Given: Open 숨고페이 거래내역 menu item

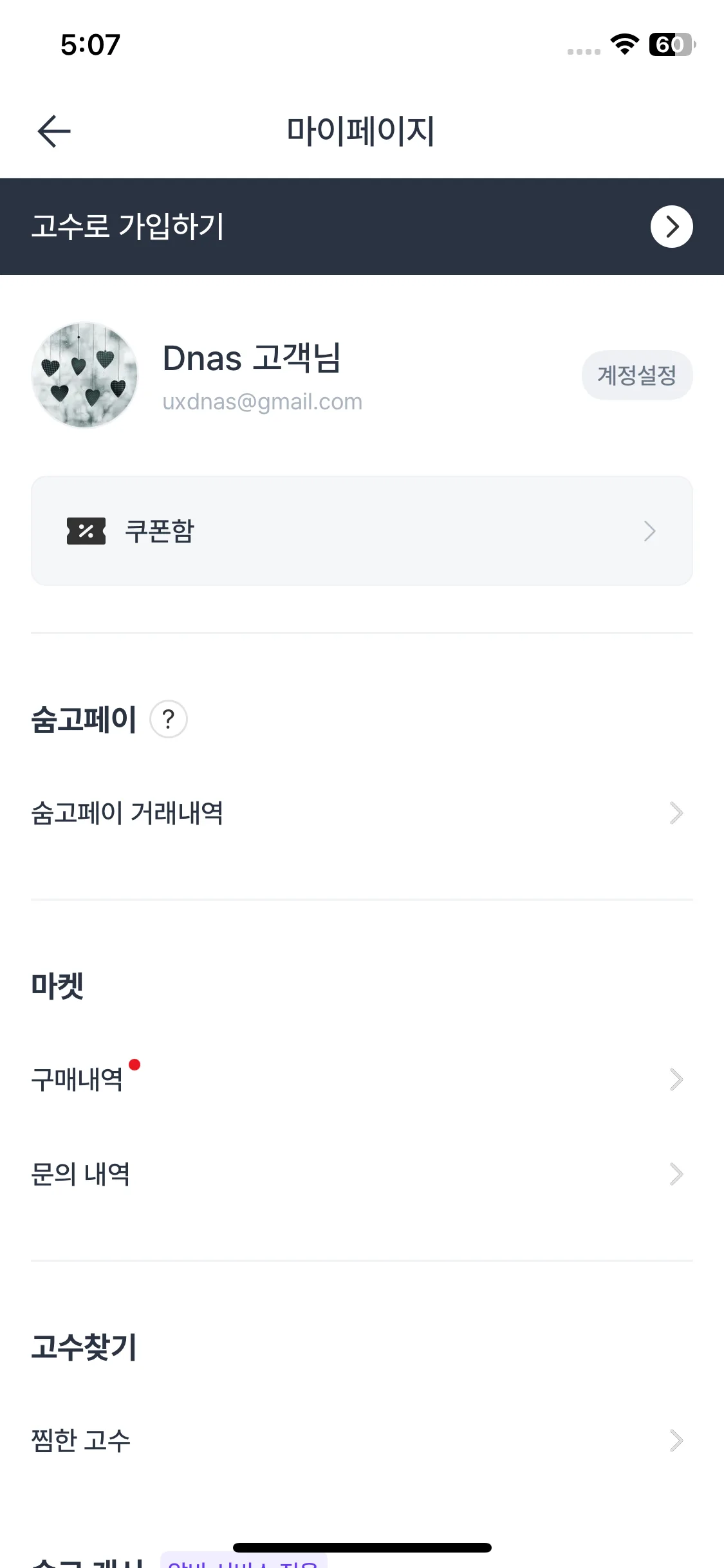Looking at the screenshot, I should [x=127, y=813].
